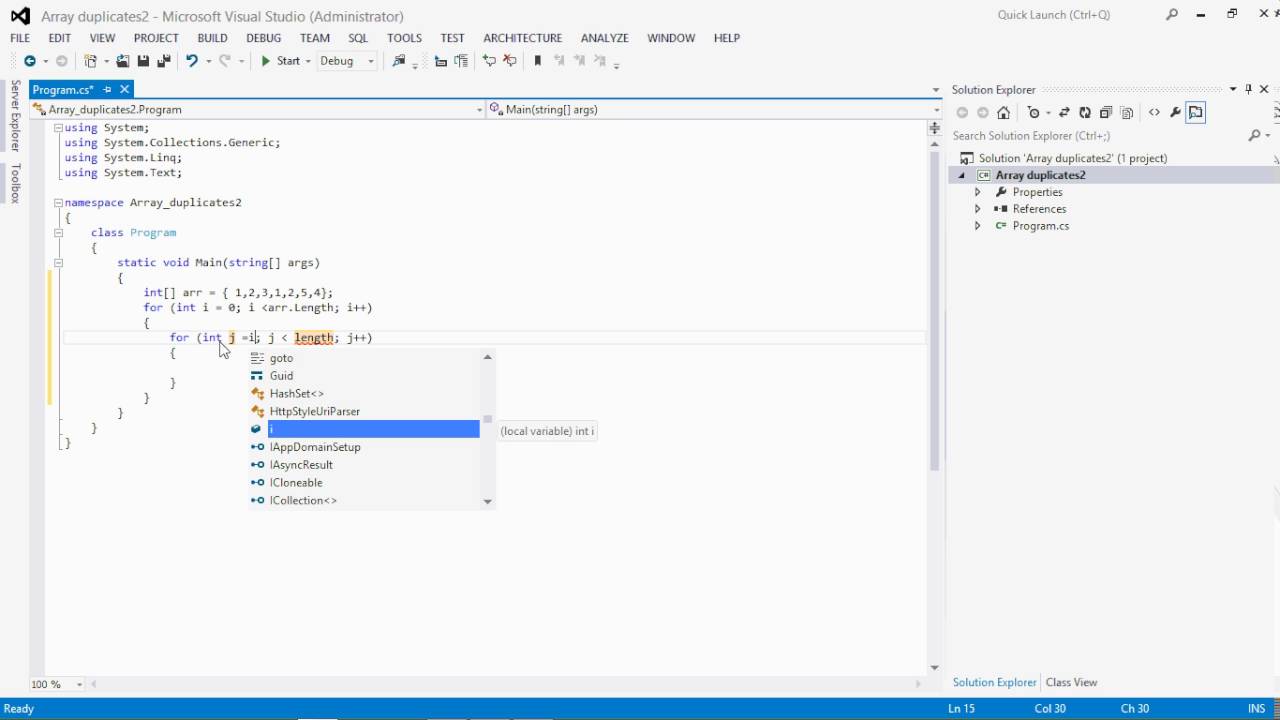1280x720 pixels.
Task: Switch to the Class View tab
Action: (1071, 682)
